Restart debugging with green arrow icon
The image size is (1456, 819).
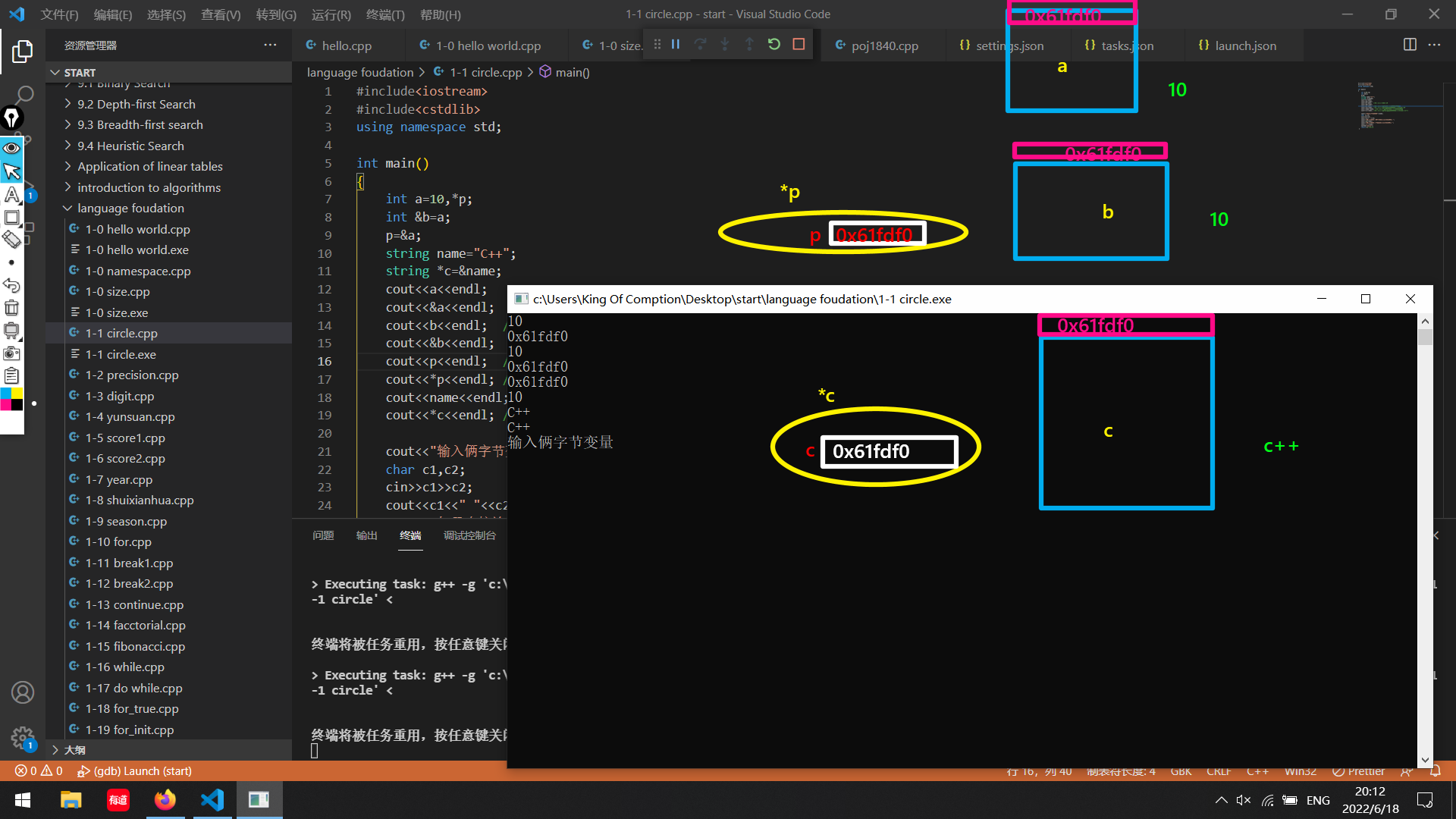pyautogui.click(x=773, y=44)
